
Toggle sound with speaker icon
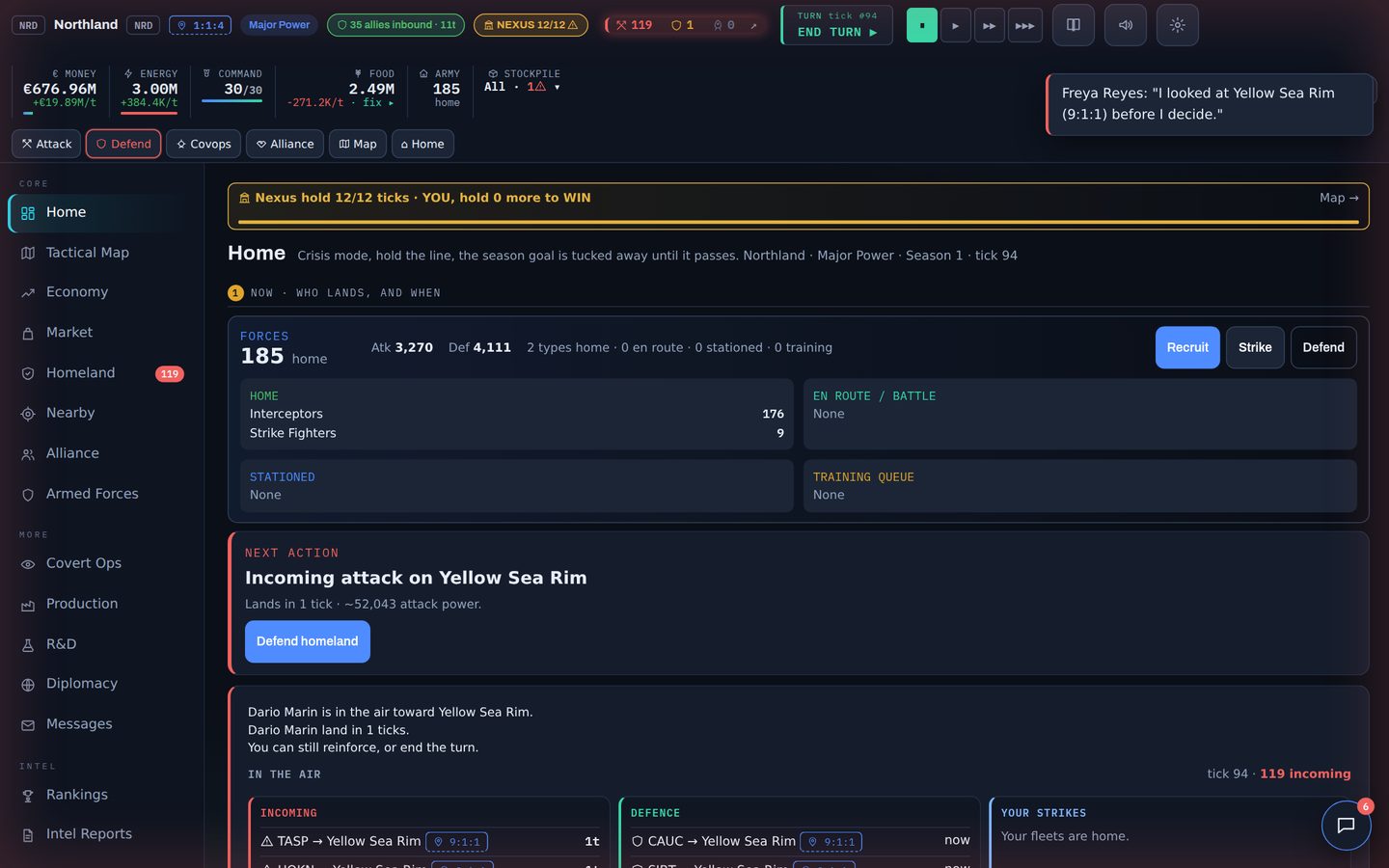tap(1125, 25)
